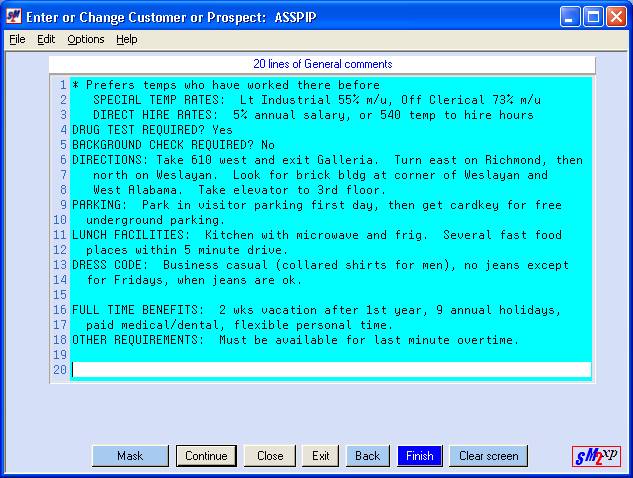
Task: Select the blank comment line 15
Action: point(330,295)
